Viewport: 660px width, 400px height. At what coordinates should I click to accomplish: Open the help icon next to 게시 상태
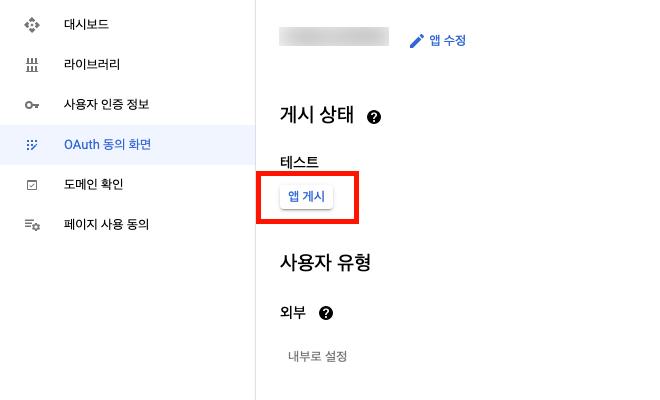[374, 117]
